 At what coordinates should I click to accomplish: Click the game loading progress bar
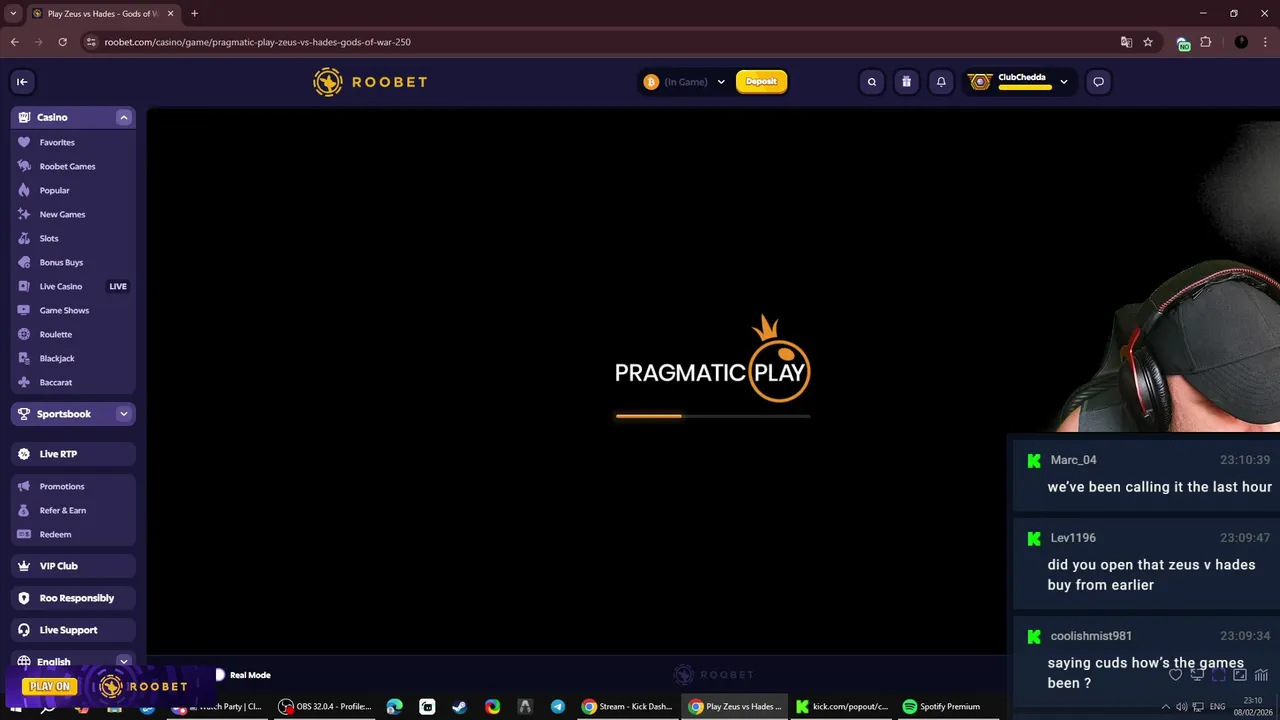point(713,416)
